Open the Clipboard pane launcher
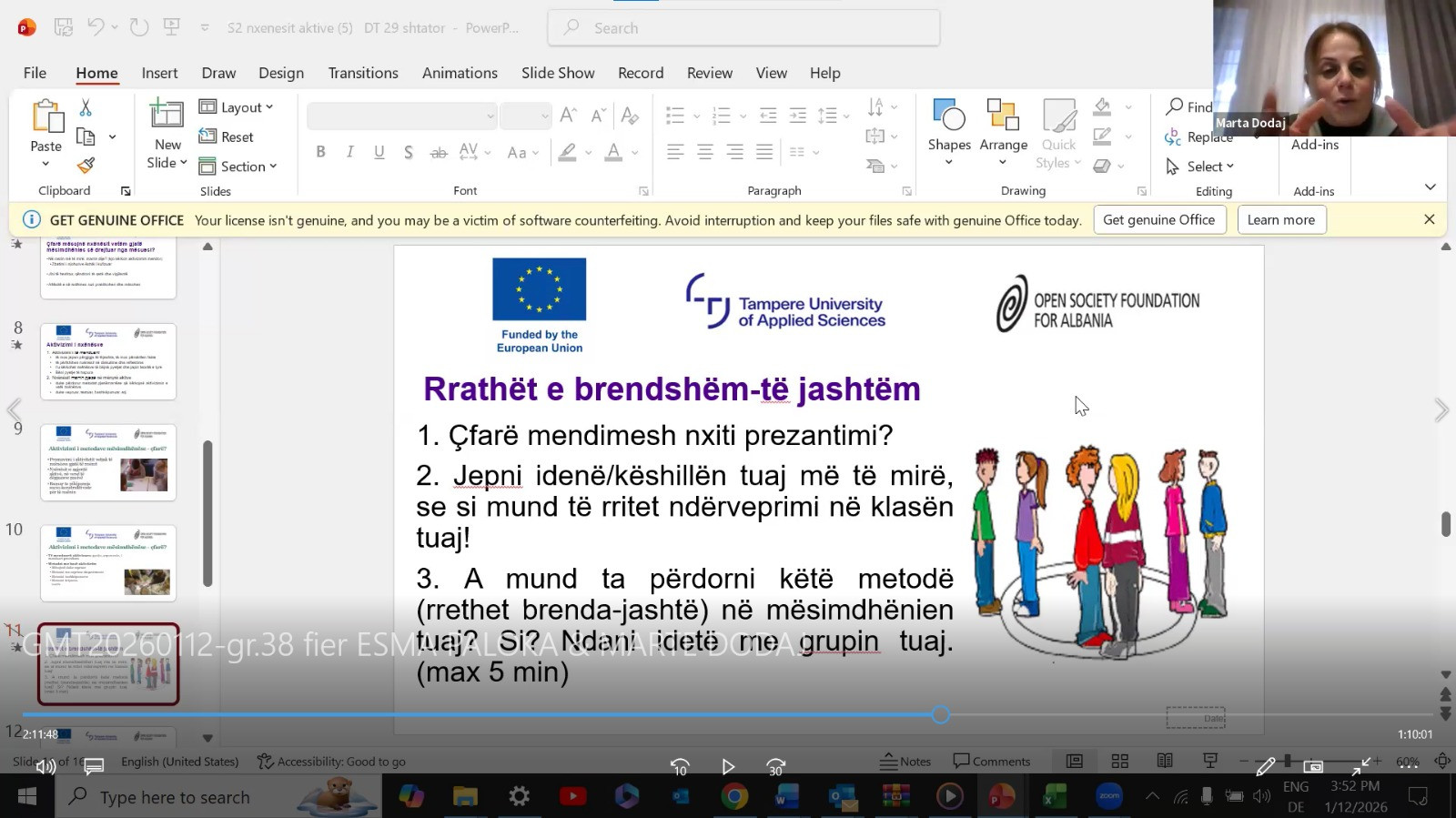The height and width of the screenshot is (818, 1456). (x=126, y=191)
